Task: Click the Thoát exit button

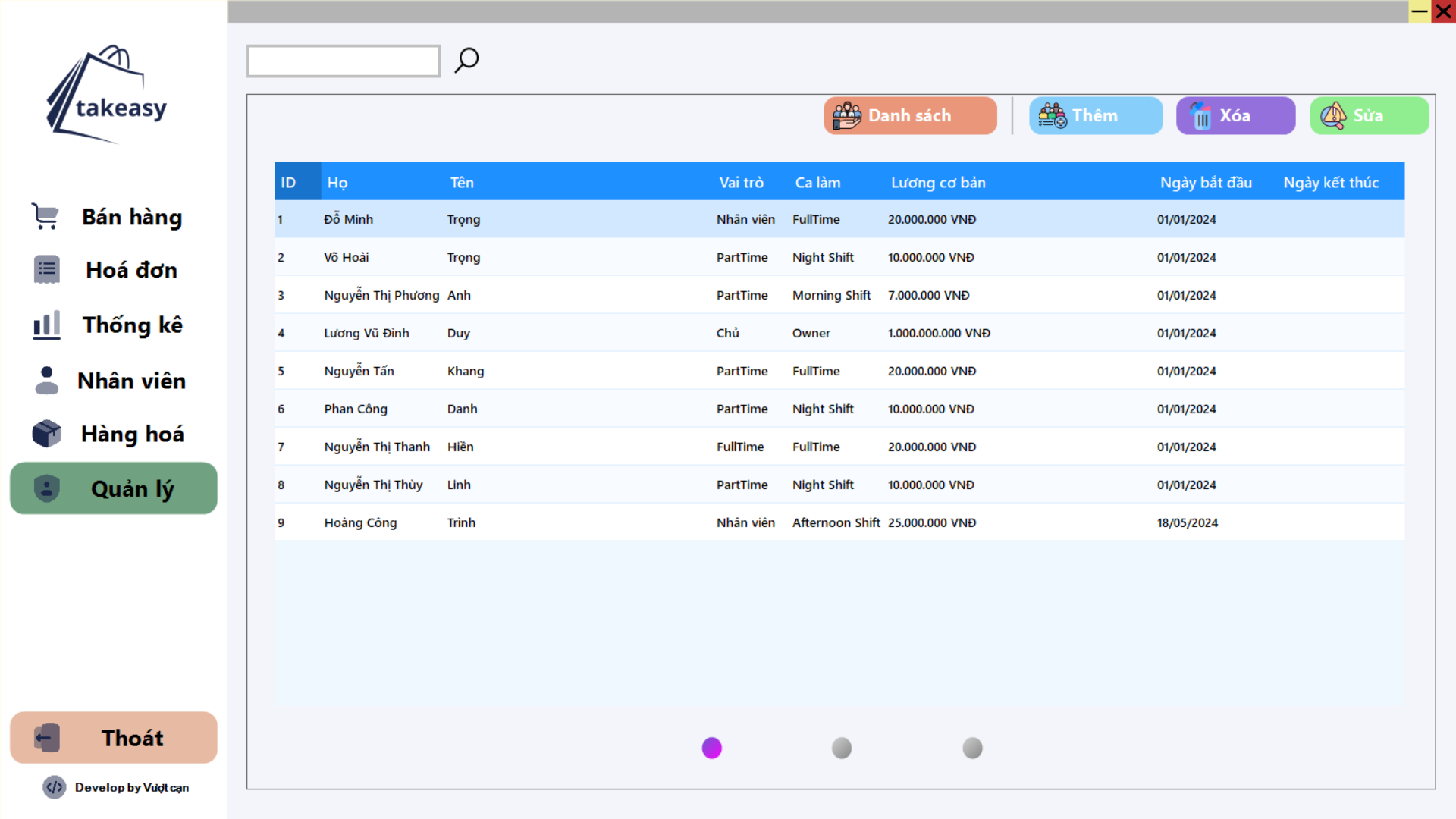Action: pyautogui.click(x=114, y=738)
